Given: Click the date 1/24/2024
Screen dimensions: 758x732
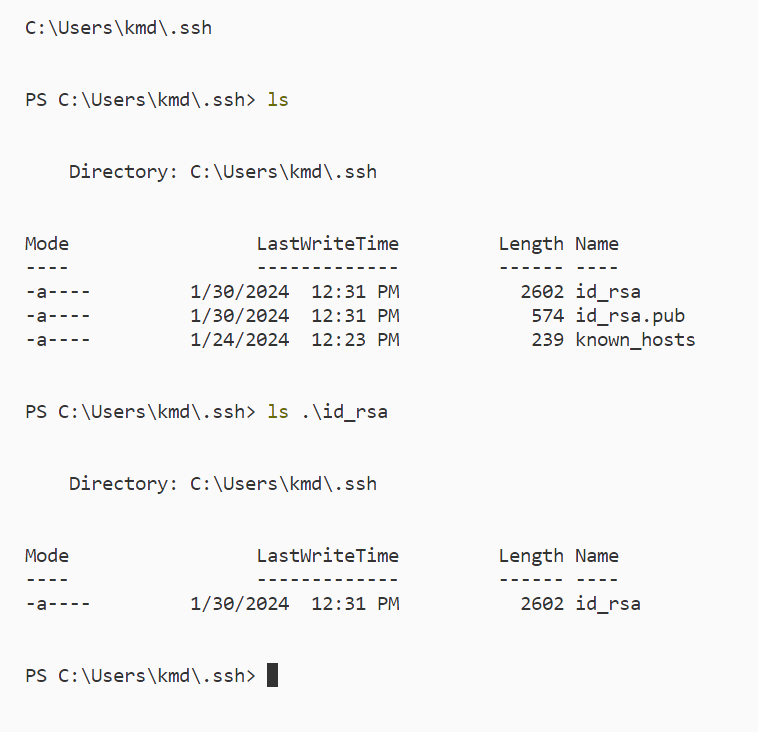Looking at the screenshot, I should (x=239, y=340).
